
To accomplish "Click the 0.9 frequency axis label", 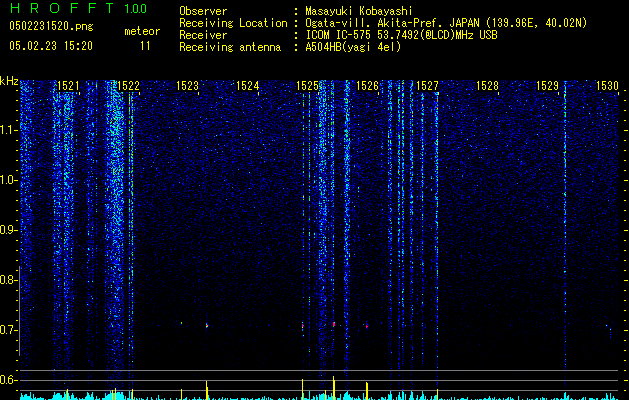I will pos(8,230).
